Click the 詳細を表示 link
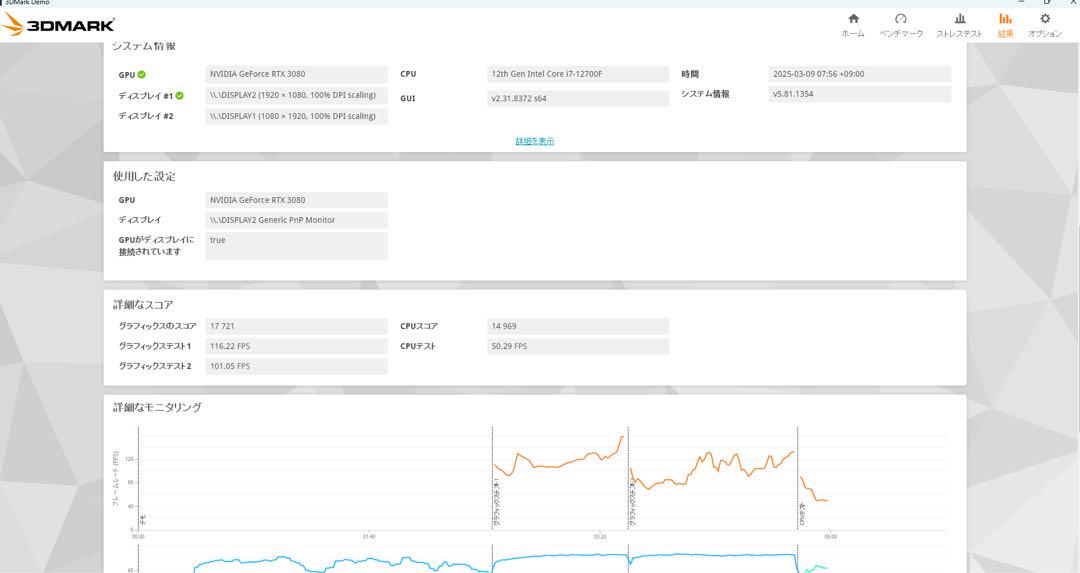The image size is (1080, 573). coord(534,141)
